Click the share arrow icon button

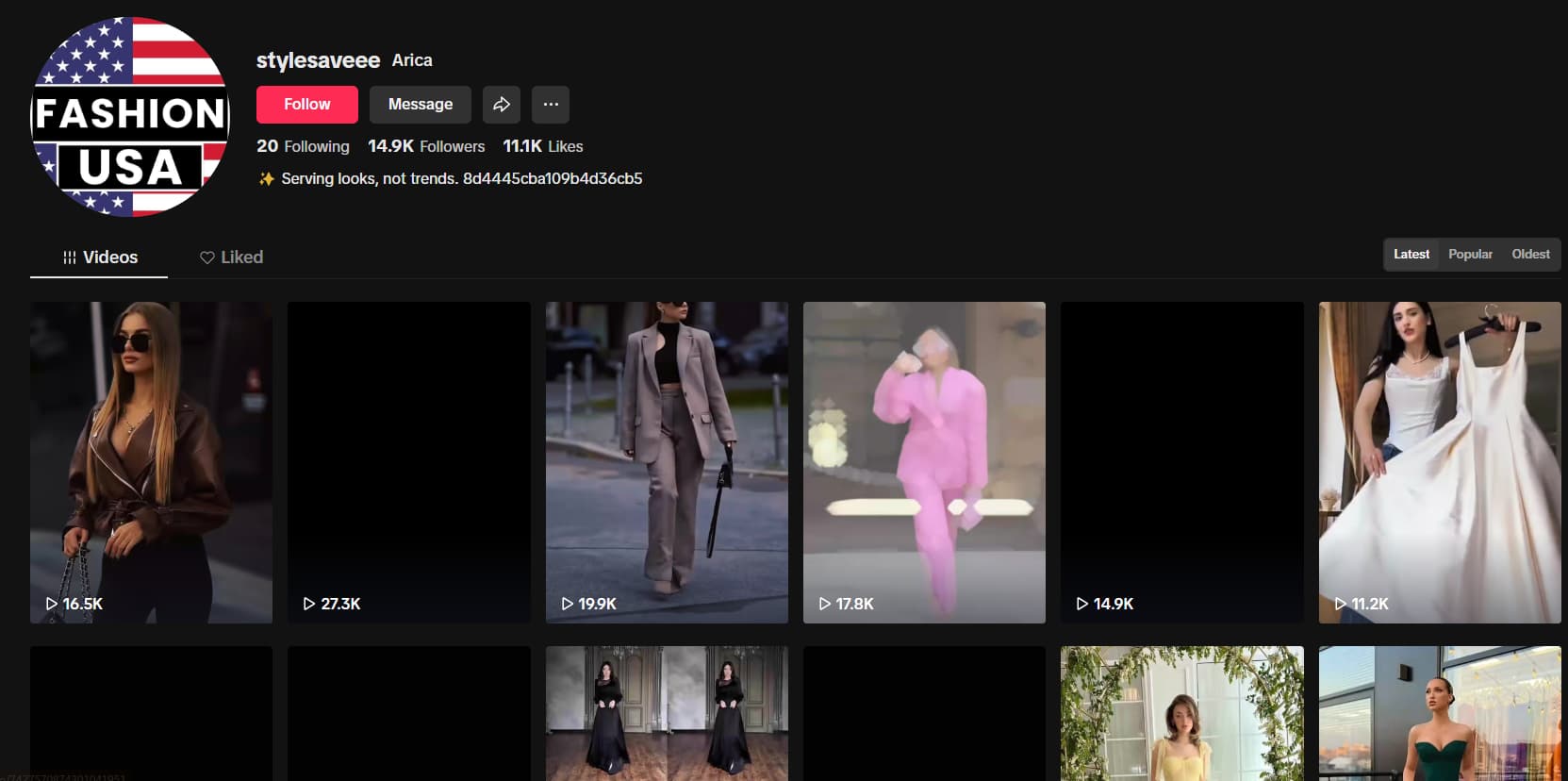(502, 105)
